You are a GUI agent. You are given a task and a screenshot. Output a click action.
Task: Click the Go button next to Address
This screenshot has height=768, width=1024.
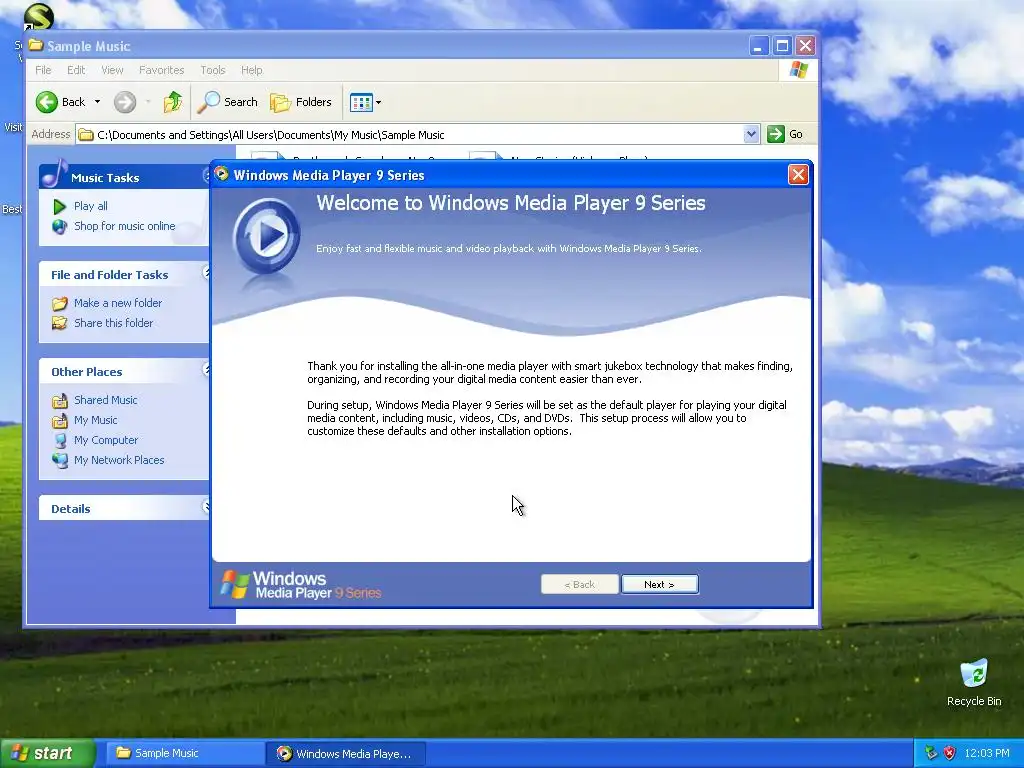pyautogui.click(x=786, y=135)
